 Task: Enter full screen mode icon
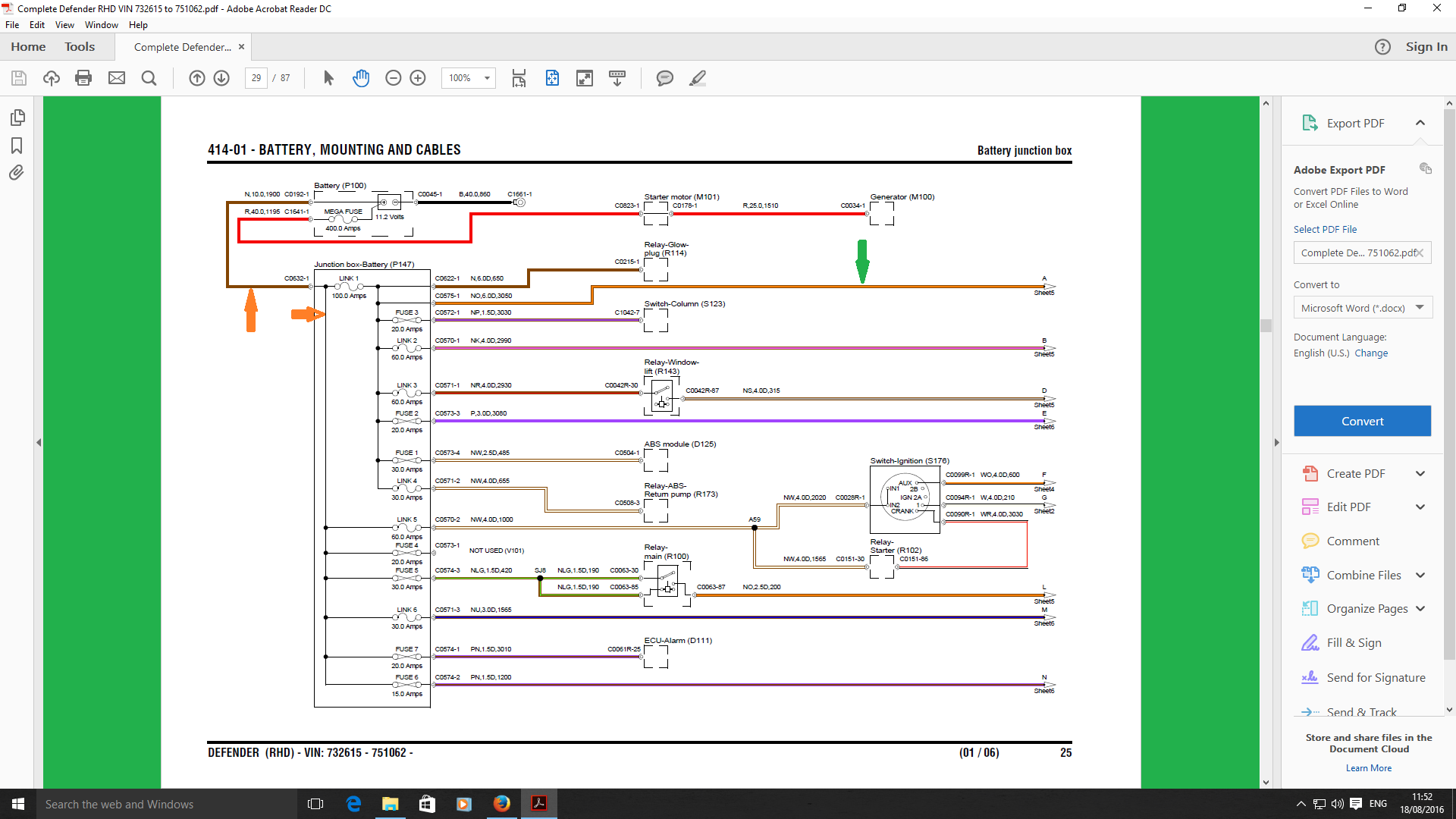(585, 78)
